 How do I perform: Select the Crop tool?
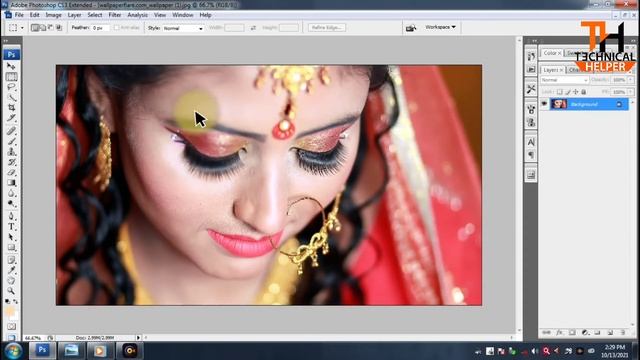(11, 108)
